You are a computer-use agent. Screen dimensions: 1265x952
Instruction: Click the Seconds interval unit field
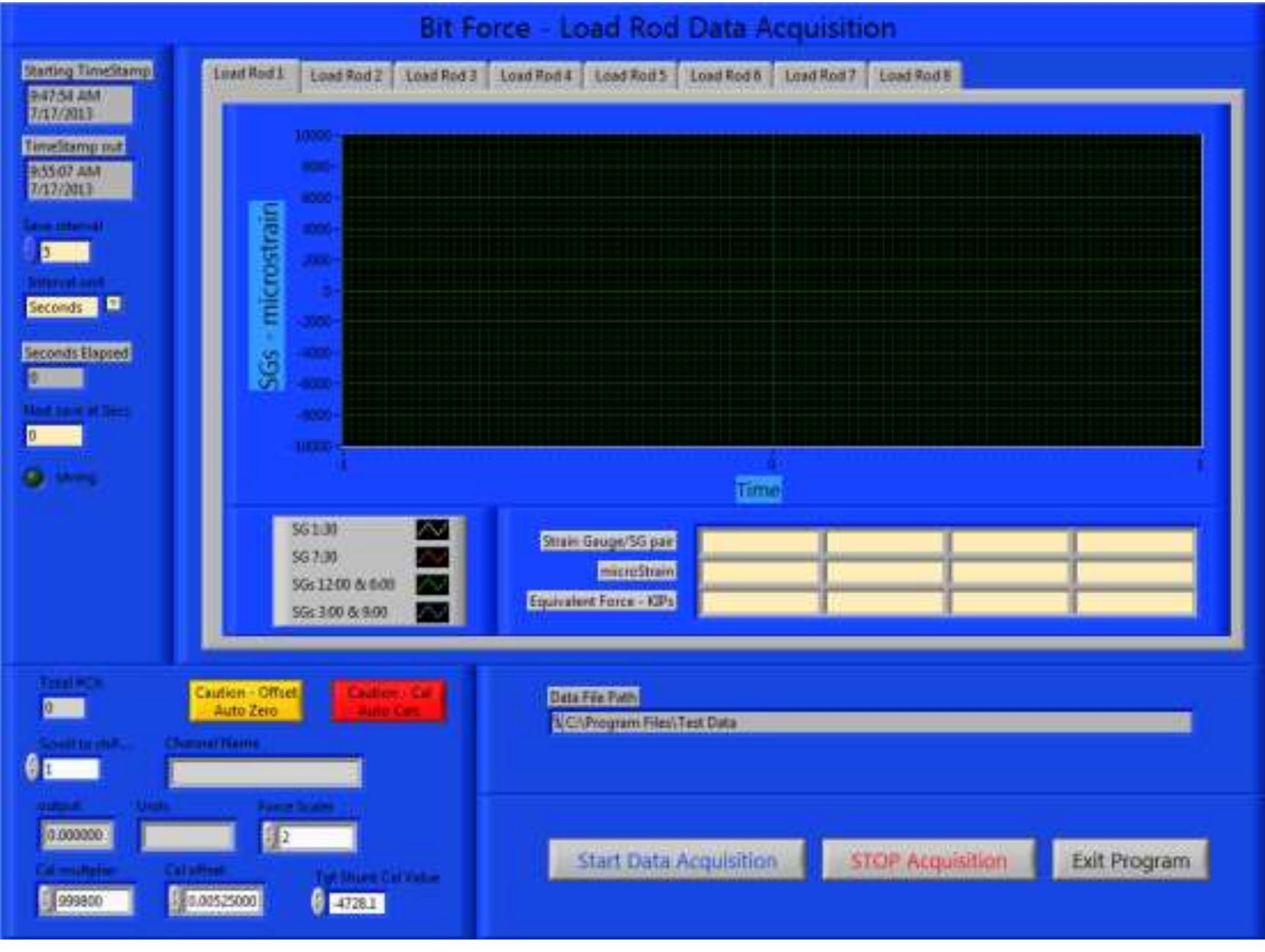coord(62,308)
